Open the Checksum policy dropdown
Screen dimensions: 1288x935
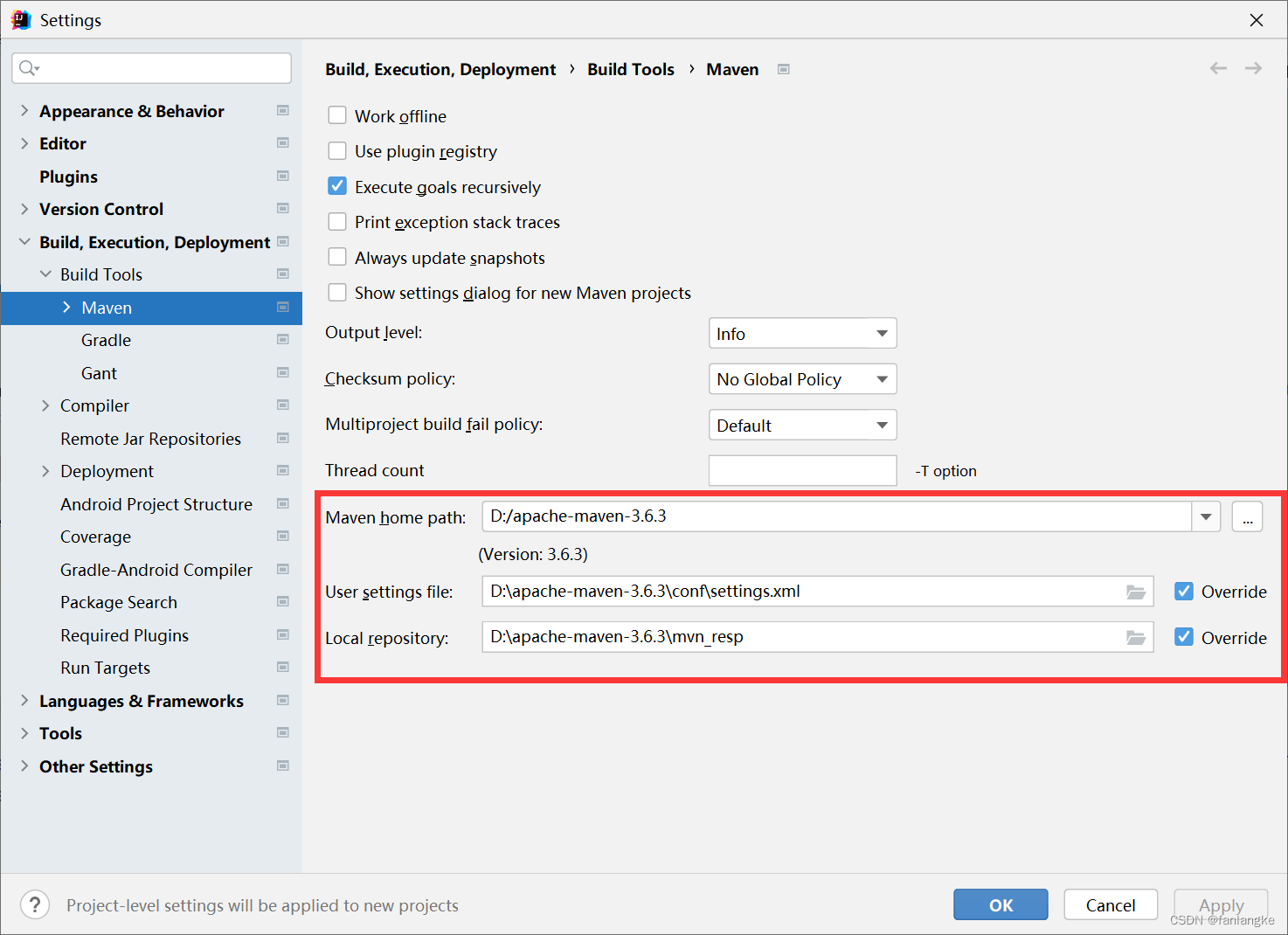[x=802, y=379]
